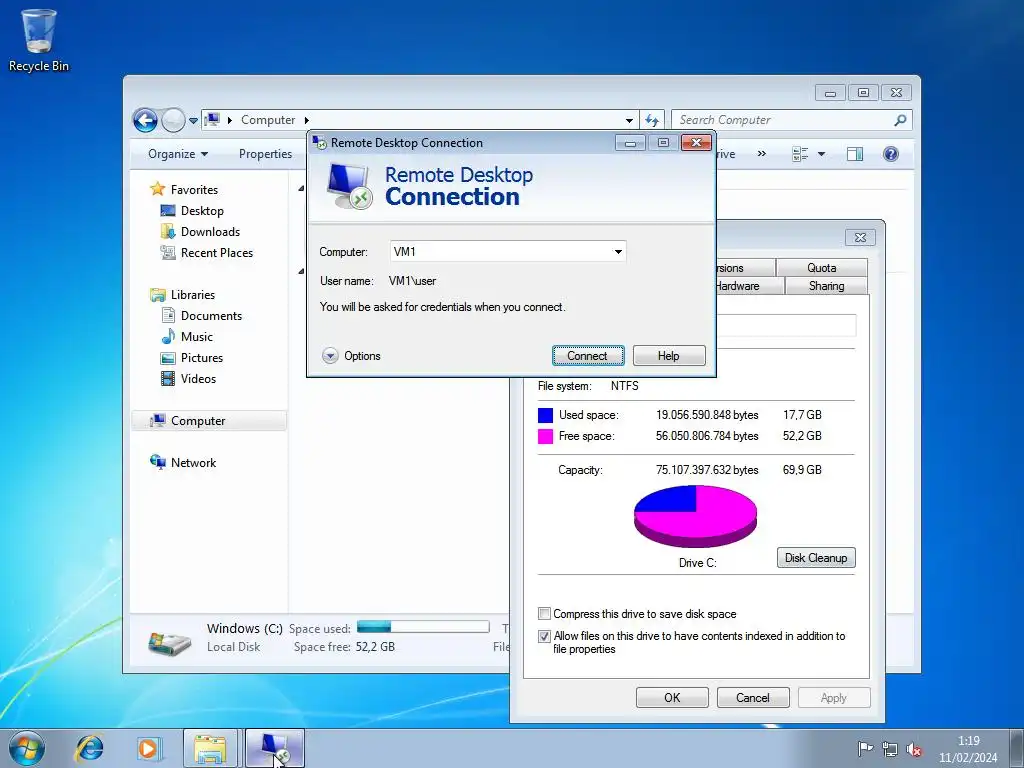Image resolution: width=1024 pixels, height=768 pixels.
Task: Click the network icon in system tray
Action: coord(889,749)
